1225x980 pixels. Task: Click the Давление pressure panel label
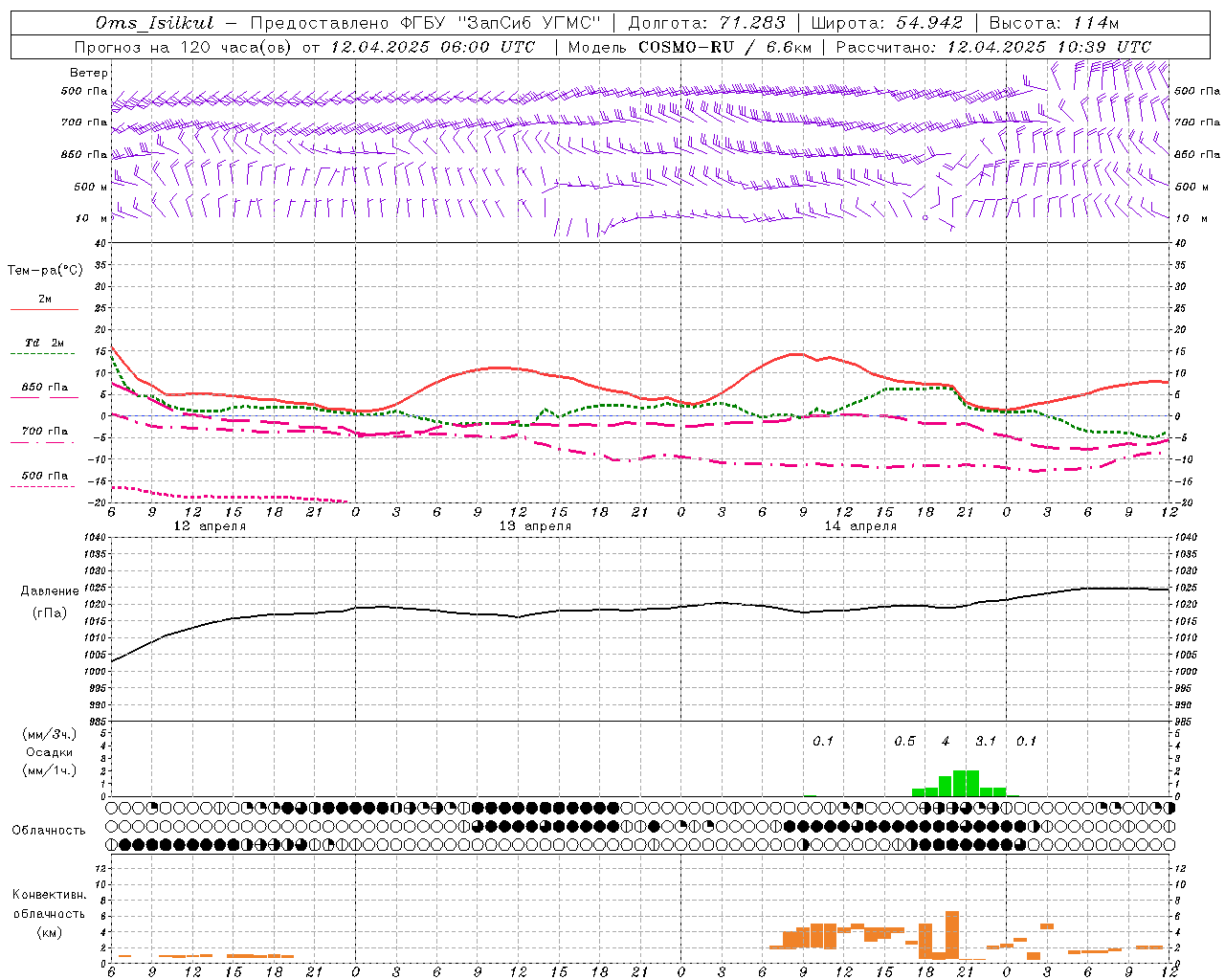coord(50,591)
